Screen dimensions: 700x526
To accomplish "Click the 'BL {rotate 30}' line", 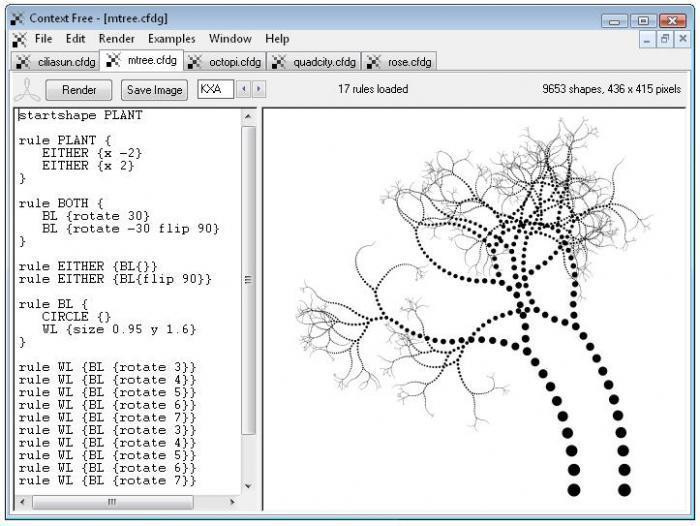I will tap(96, 216).
